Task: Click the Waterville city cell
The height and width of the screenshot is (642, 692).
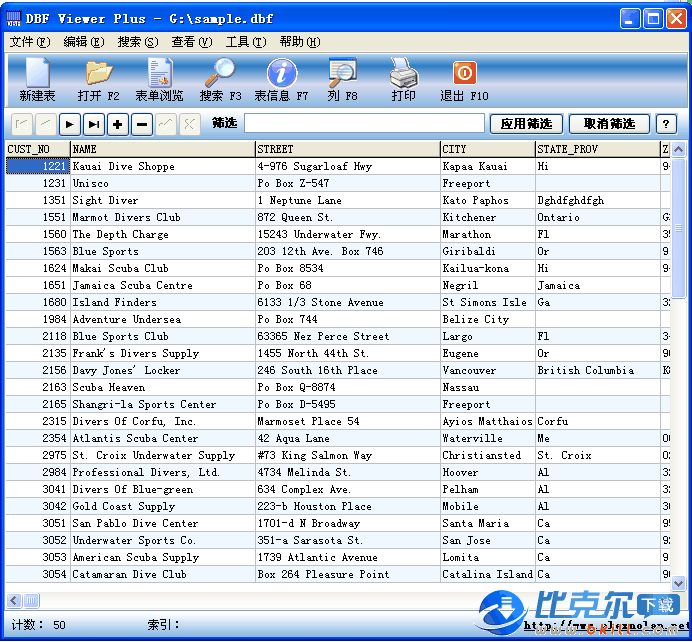Action: (x=488, y=438)
